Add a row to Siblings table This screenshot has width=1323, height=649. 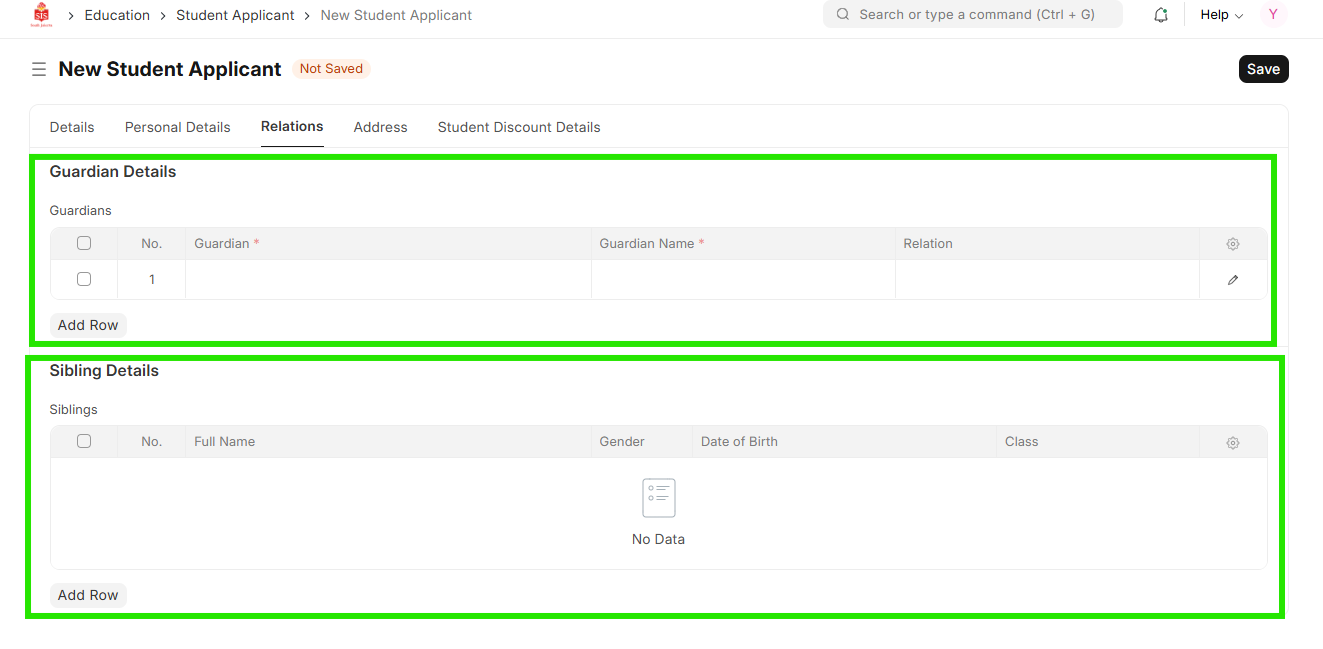88,595
